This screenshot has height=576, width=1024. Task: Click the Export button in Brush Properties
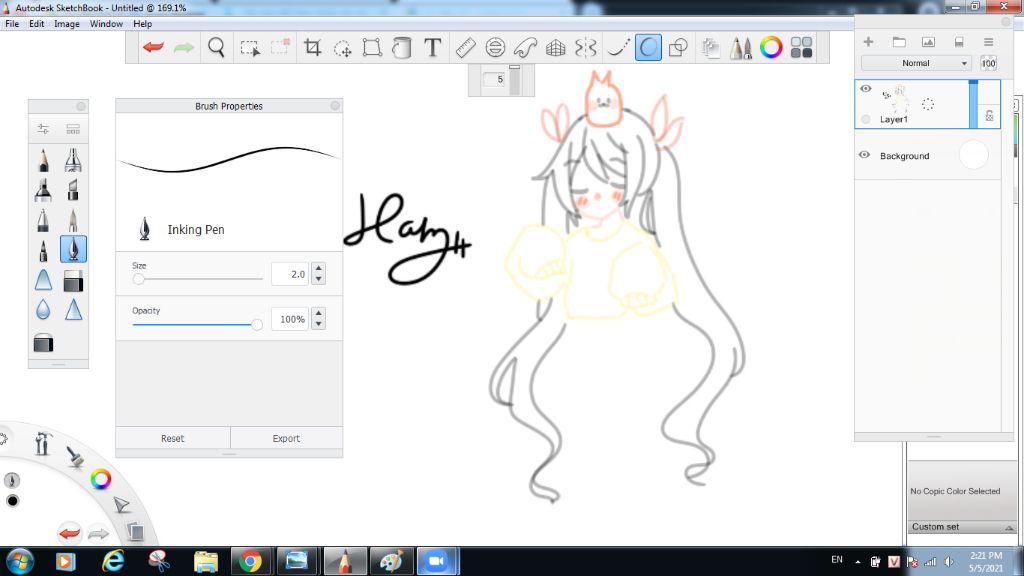(x=286, y=438)
